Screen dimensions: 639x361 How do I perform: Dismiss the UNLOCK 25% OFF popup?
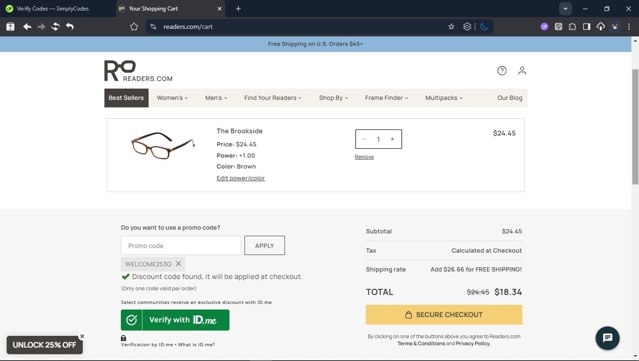(x=82, y=336)
